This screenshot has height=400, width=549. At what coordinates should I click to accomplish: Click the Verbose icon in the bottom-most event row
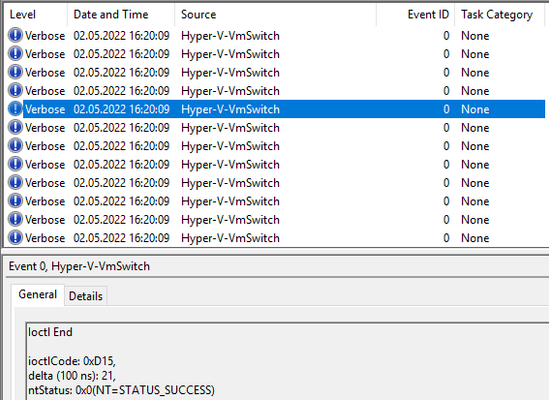15,237
